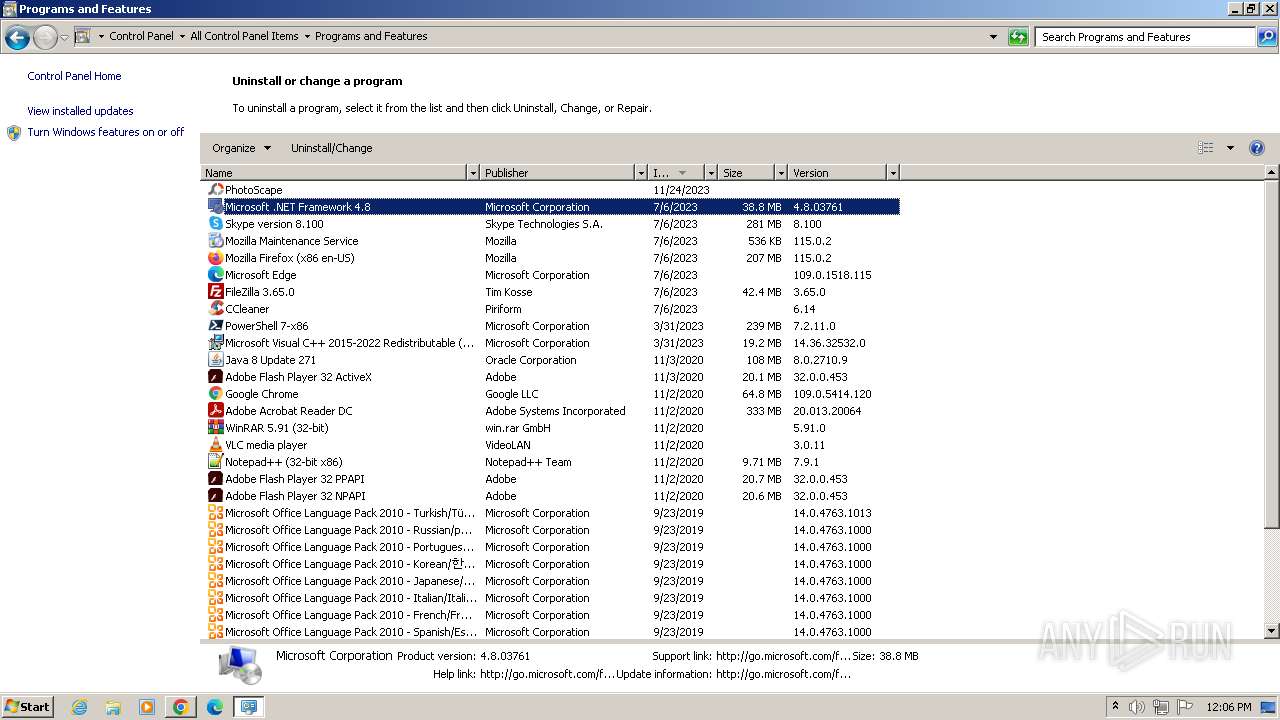Click the PowerShell 7-x86 icon
The width and height of the screenshot is (1280, 720).
click(215, 326)
